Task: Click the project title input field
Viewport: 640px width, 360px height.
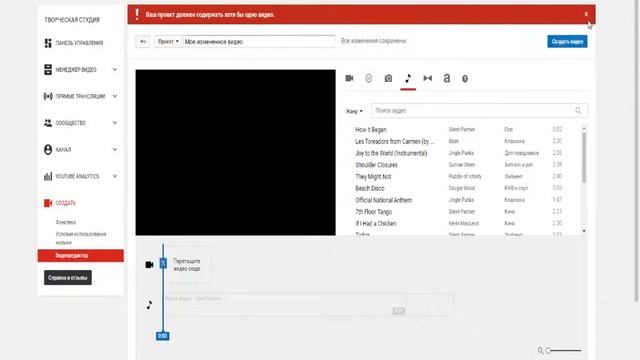Action: click(x=259, y=41)
